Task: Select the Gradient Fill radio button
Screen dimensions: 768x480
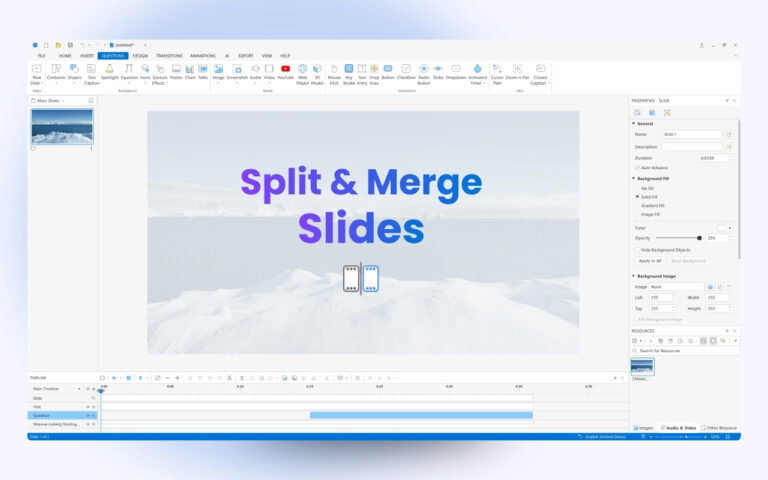Action: pos(638,206)
